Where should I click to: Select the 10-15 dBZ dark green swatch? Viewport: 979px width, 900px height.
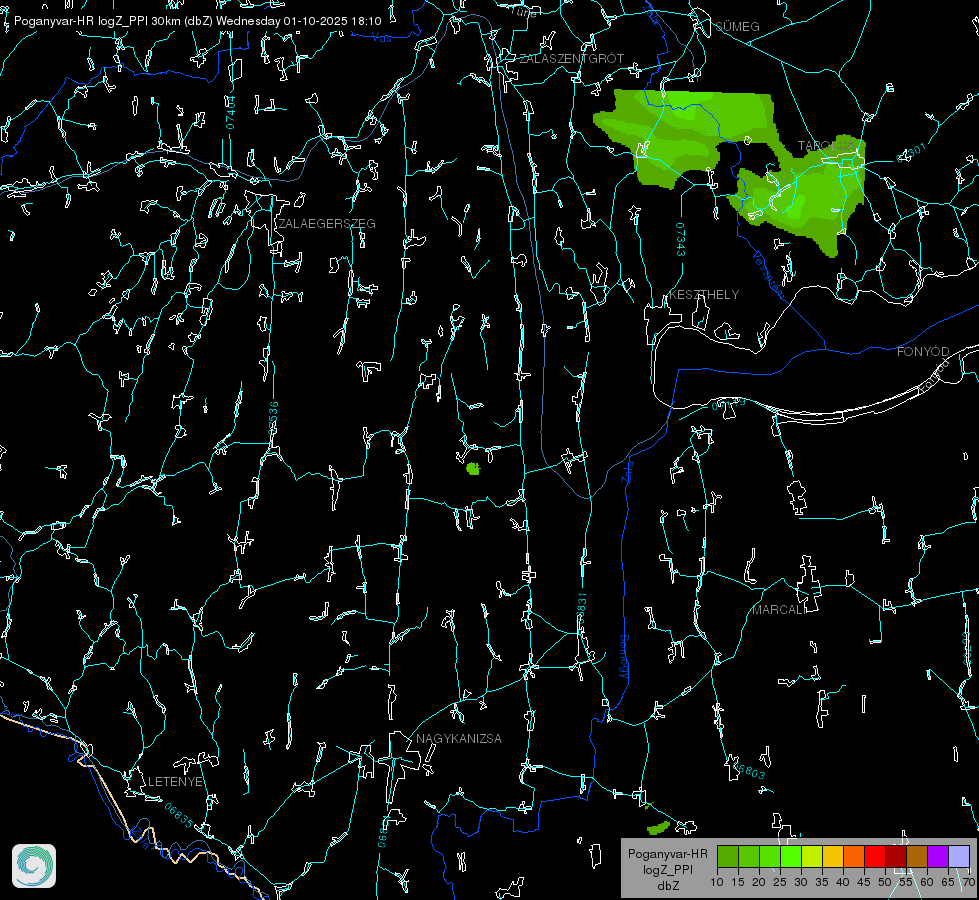coord(728,856)
